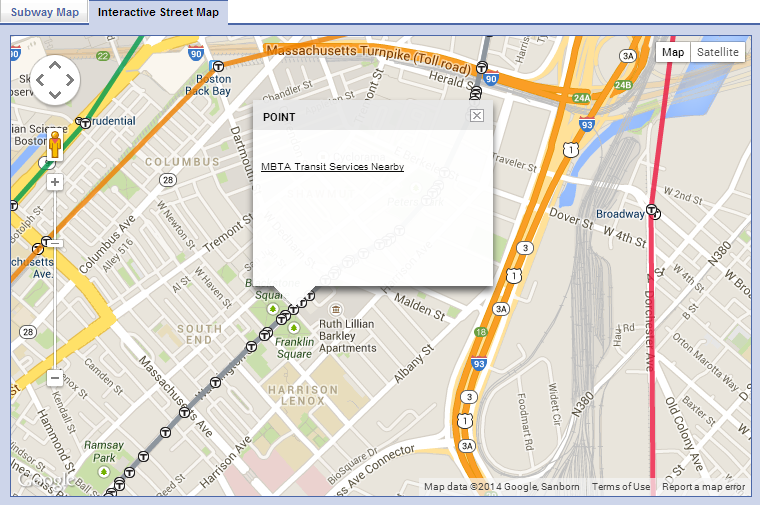Switch map view to Satellite

pos(717,52)
